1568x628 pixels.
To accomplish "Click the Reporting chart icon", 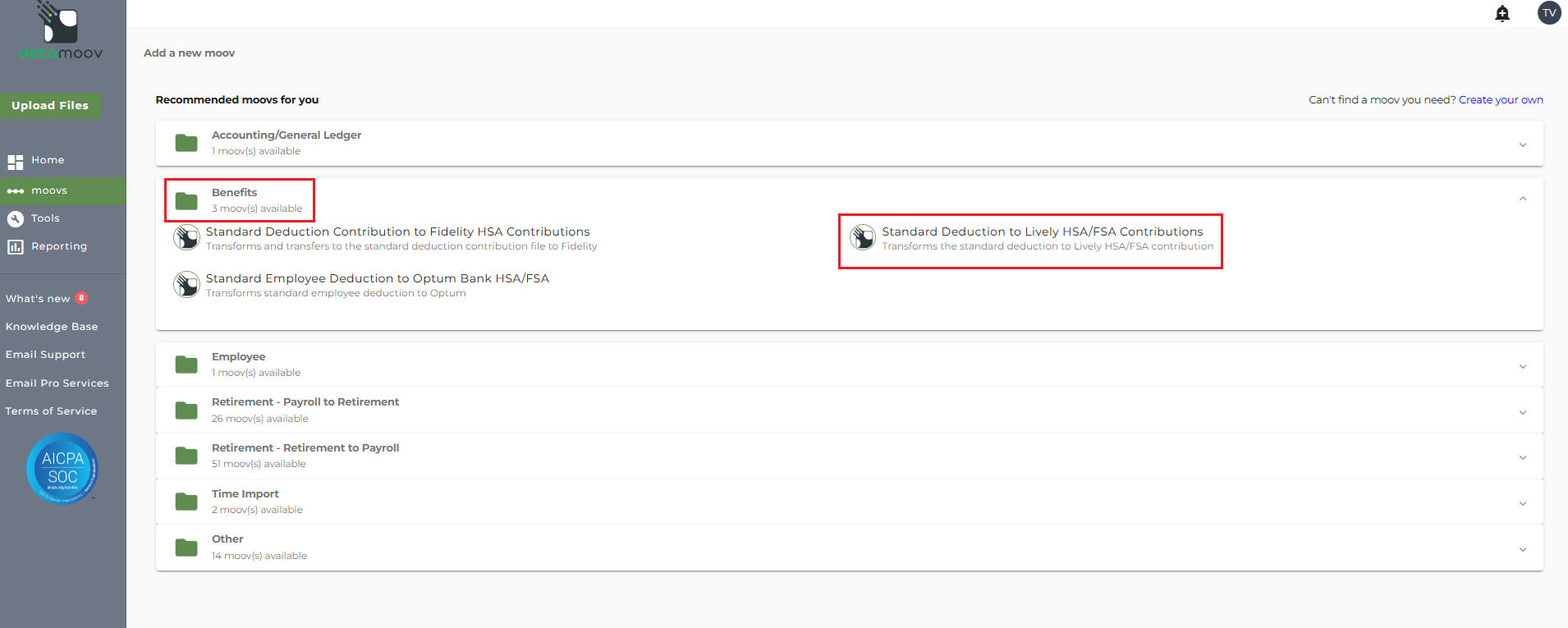I will [15, 247].
